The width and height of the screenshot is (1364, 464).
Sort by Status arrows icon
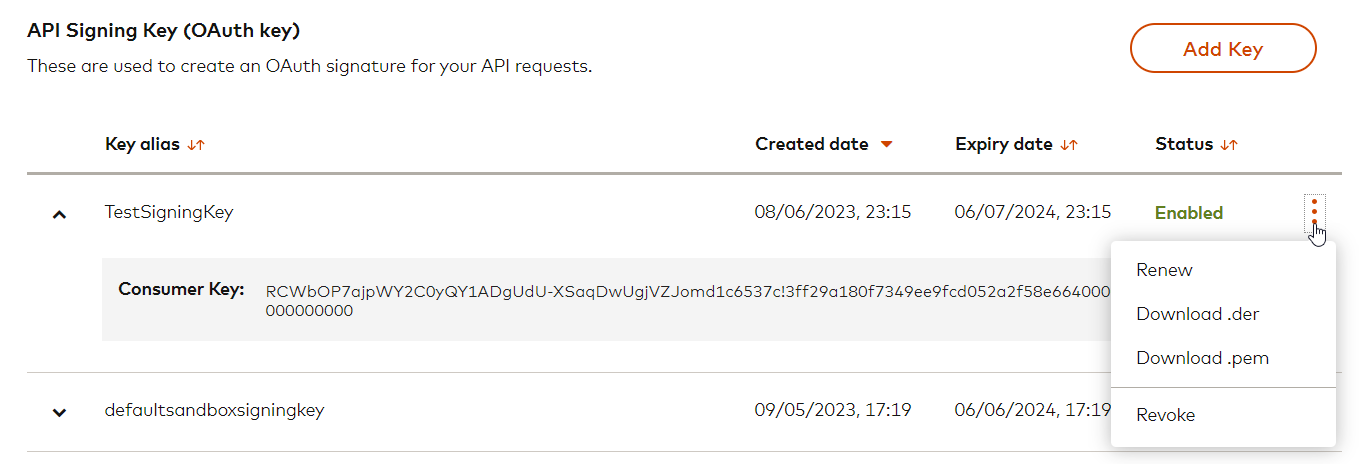(x=1229, y=145)
